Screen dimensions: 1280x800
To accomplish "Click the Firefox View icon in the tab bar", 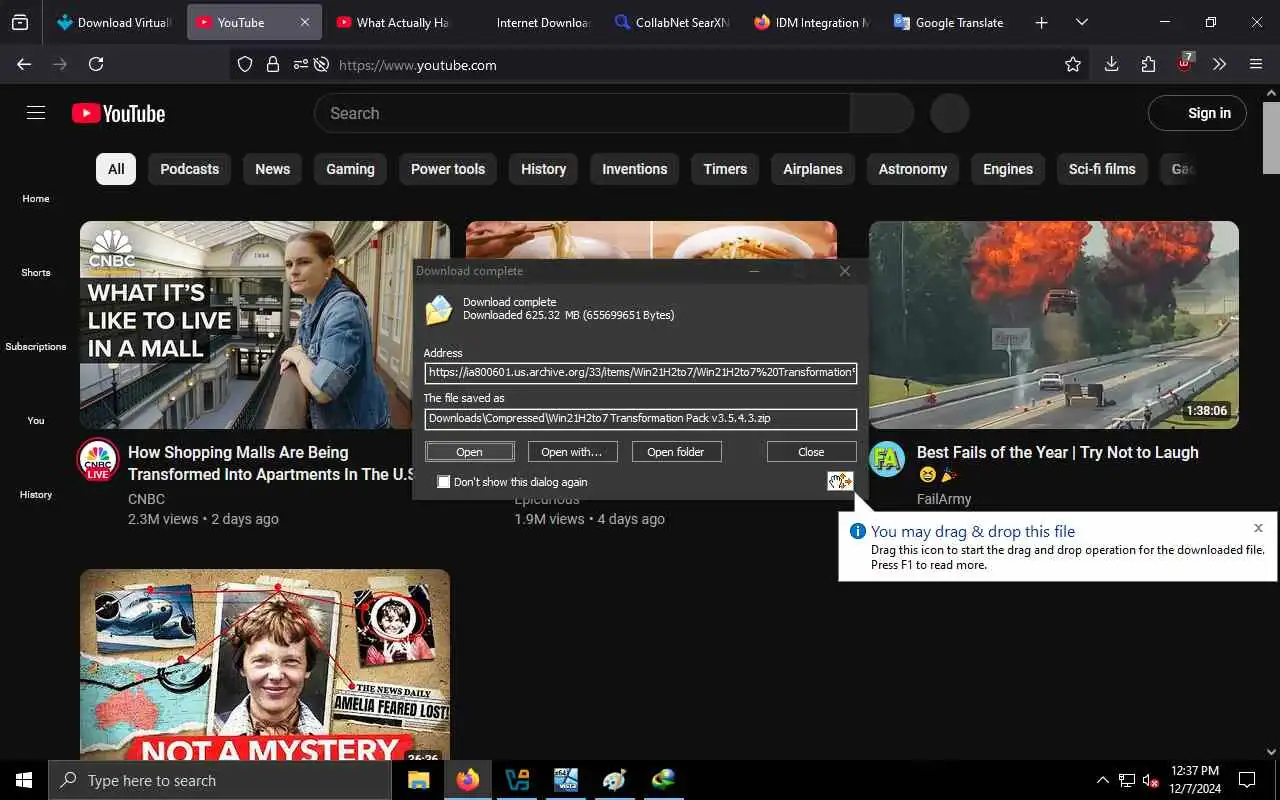I will pos(20,22).
